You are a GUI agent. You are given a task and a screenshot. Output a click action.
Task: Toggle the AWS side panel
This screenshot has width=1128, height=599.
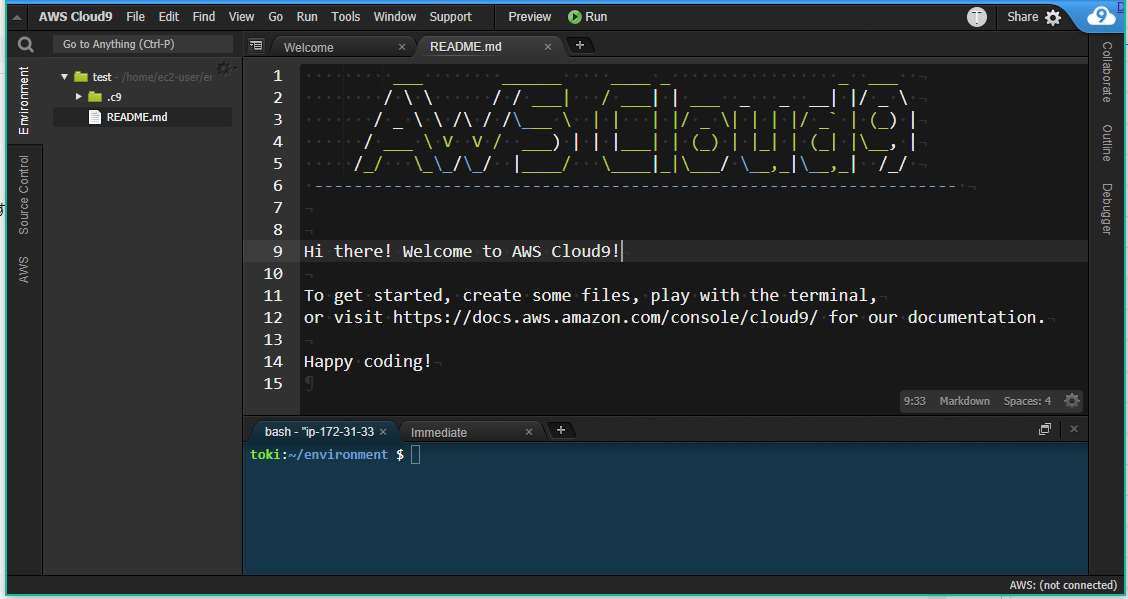[24, 269]
